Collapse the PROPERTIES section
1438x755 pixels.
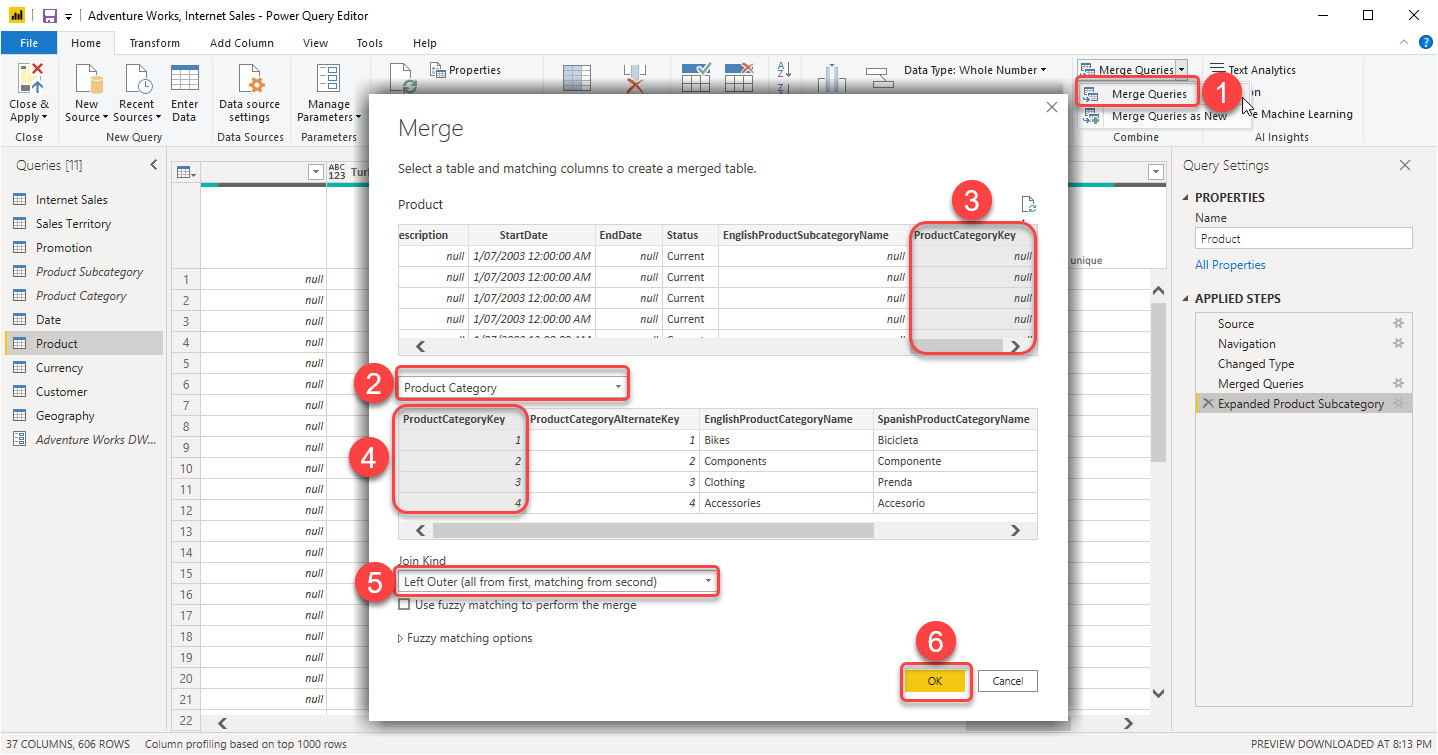[1187, 197]
